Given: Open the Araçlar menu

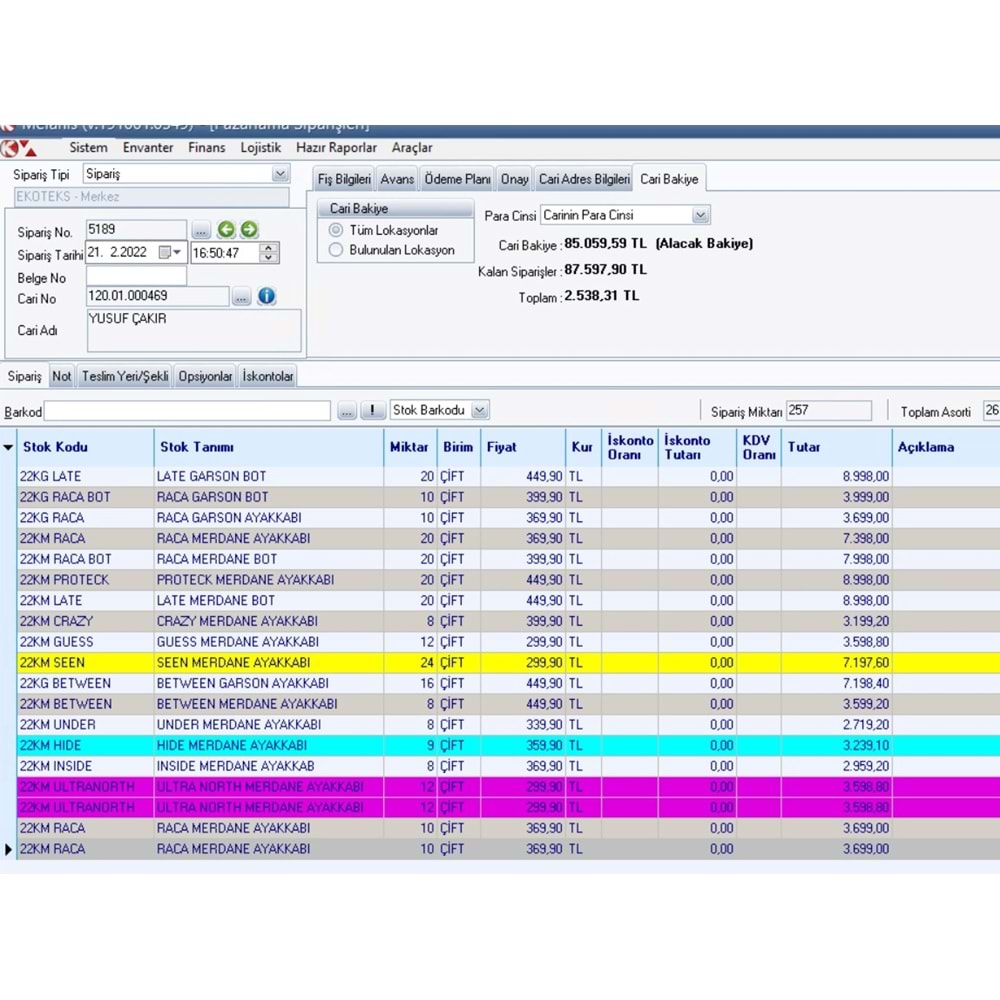Looking at the screenshot, I should click(412, 148).
